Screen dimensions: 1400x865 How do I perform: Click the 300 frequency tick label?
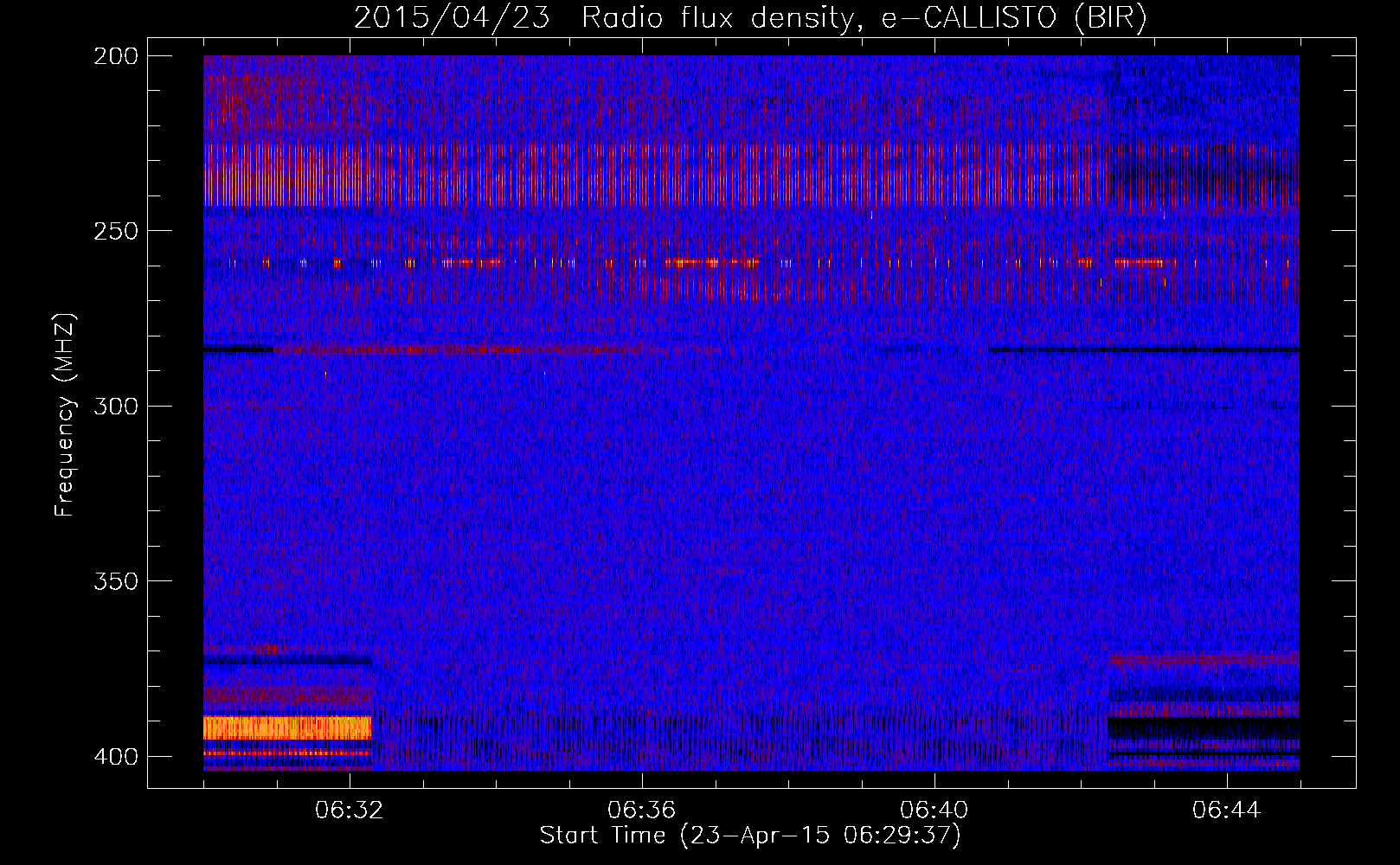click(116, 407)
